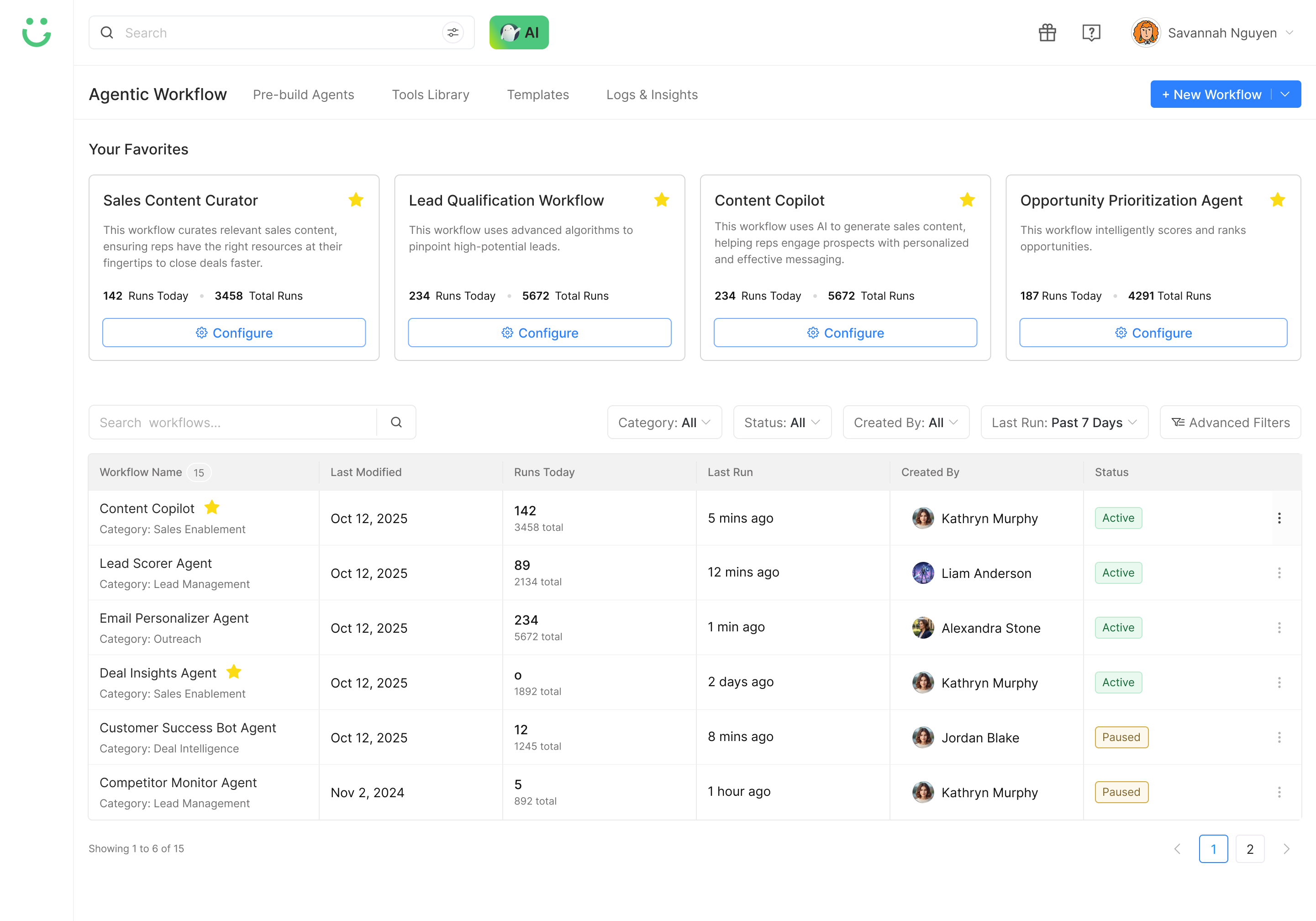Viewport: 1316px width, 921px height.
Task: Focus the top Search field
Action: [281, 33]
